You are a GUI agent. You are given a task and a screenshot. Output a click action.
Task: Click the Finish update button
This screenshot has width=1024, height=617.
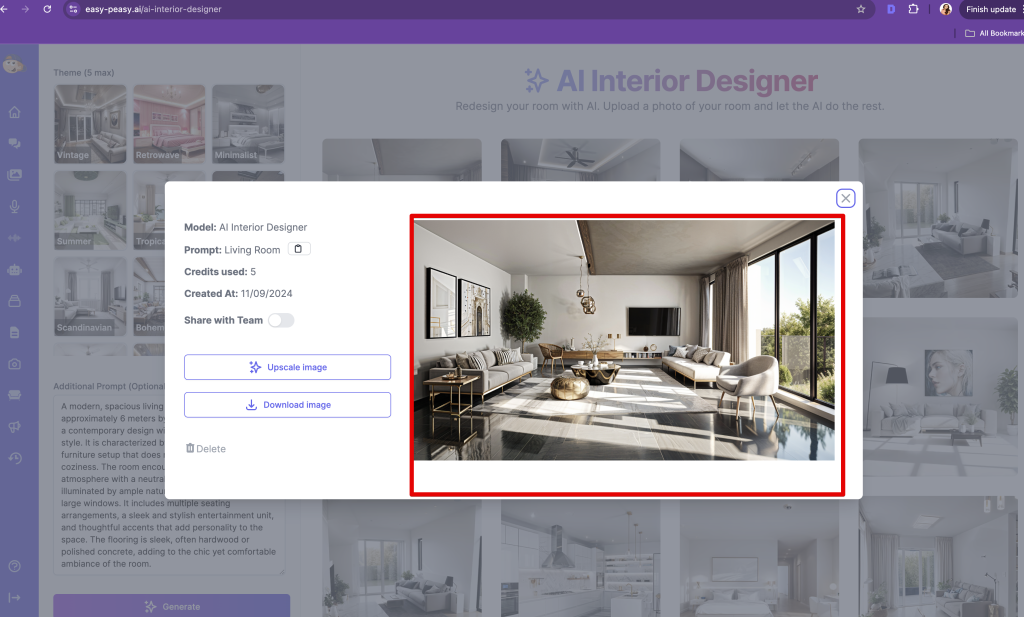[x=990, y=9]
